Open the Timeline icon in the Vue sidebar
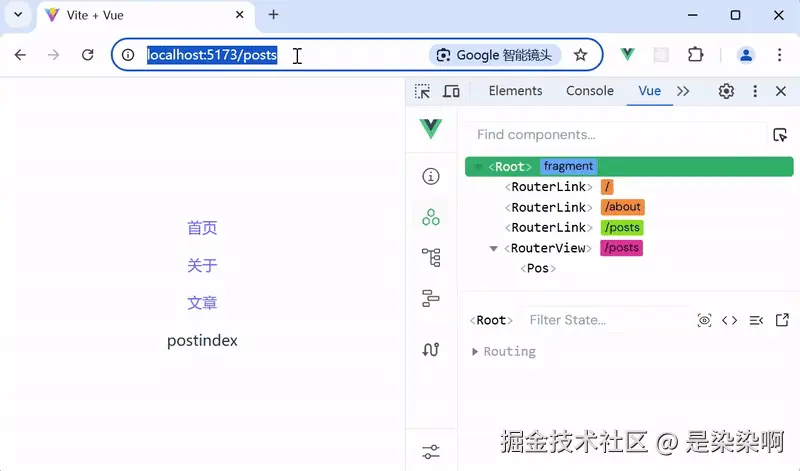Image resolution: width=800 pixels, height=471 pixels. point(431,298)
